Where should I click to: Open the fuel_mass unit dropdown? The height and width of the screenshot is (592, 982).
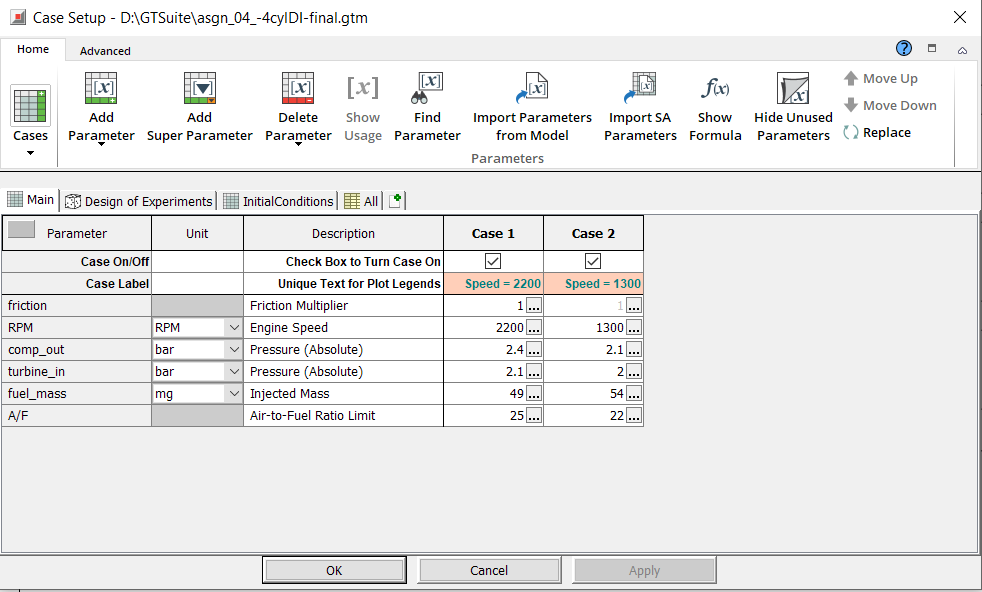tap(234, 393)
